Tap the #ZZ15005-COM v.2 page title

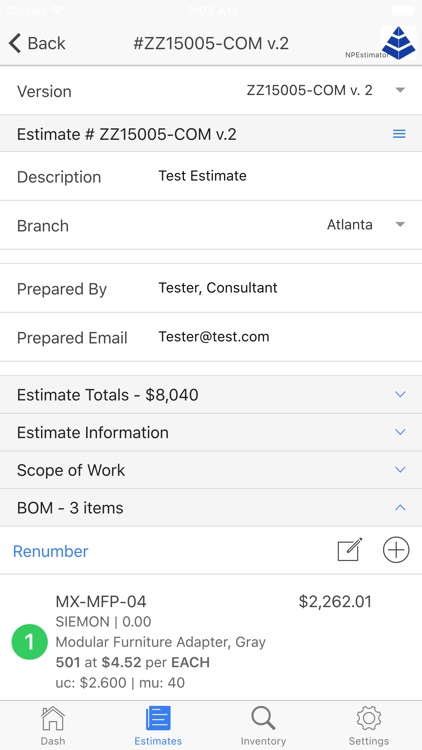211,43
